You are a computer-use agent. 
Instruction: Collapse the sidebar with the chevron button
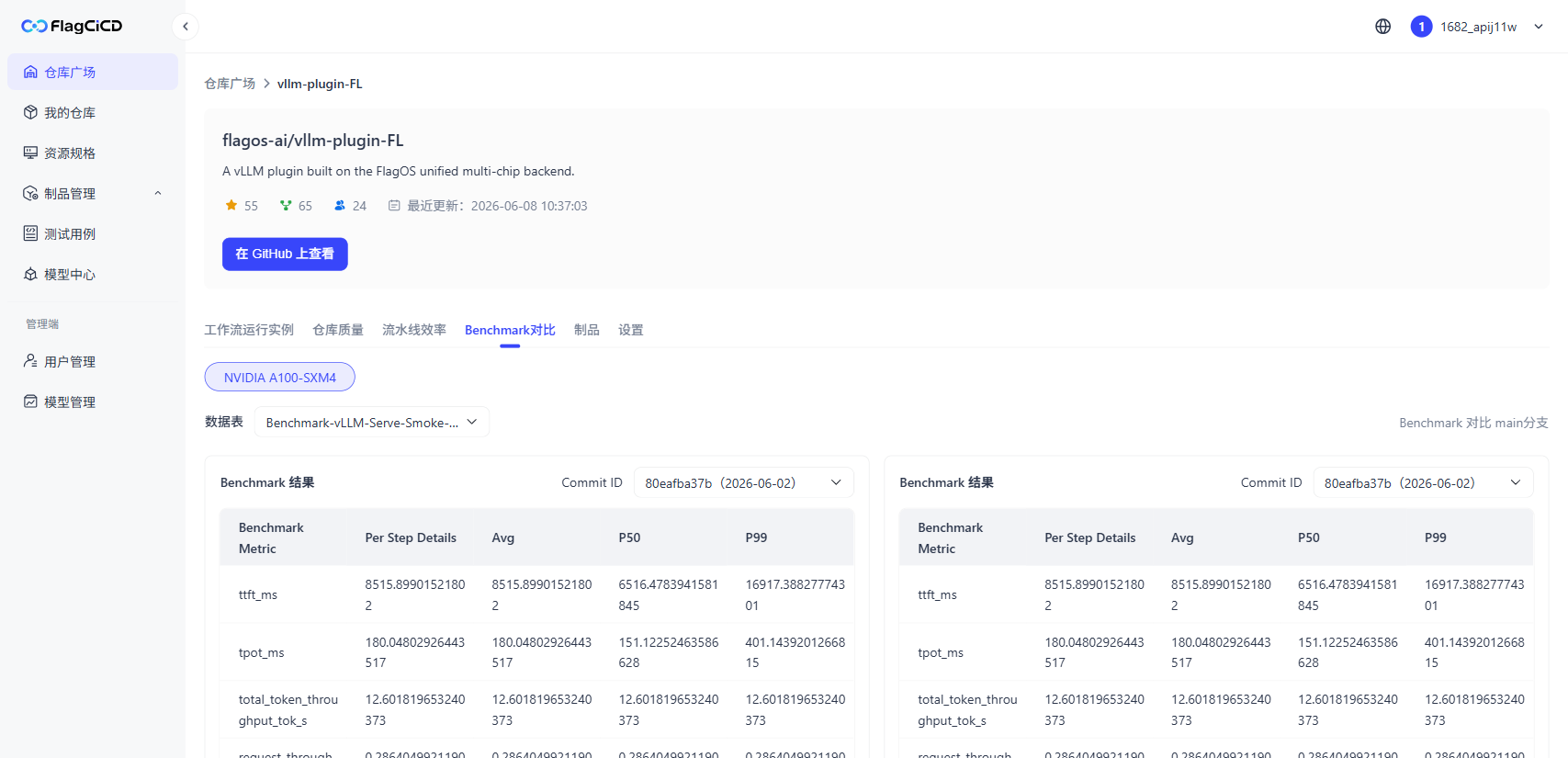click(186, 27)
